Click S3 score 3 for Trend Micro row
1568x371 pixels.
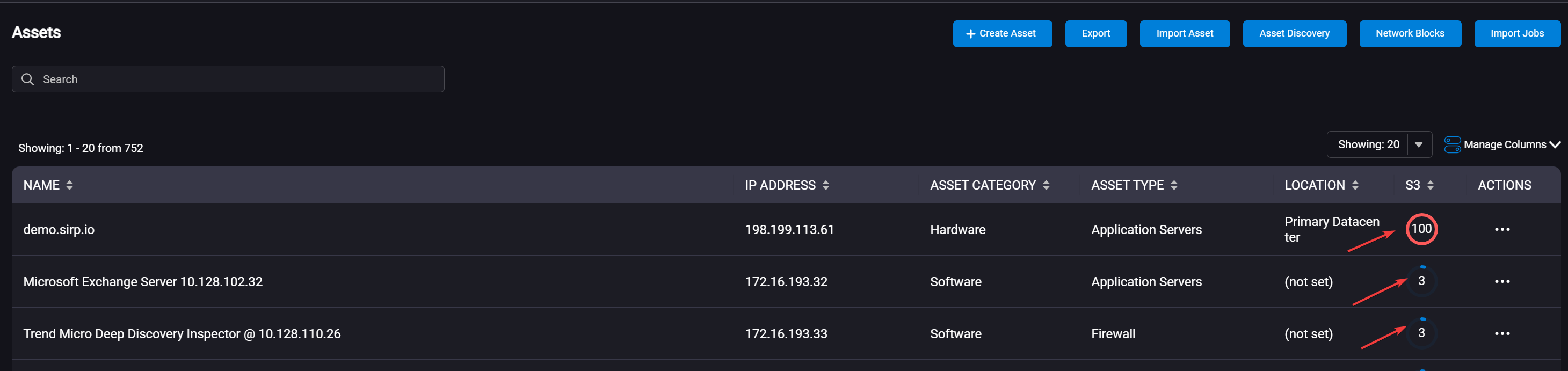(1421, 333)
